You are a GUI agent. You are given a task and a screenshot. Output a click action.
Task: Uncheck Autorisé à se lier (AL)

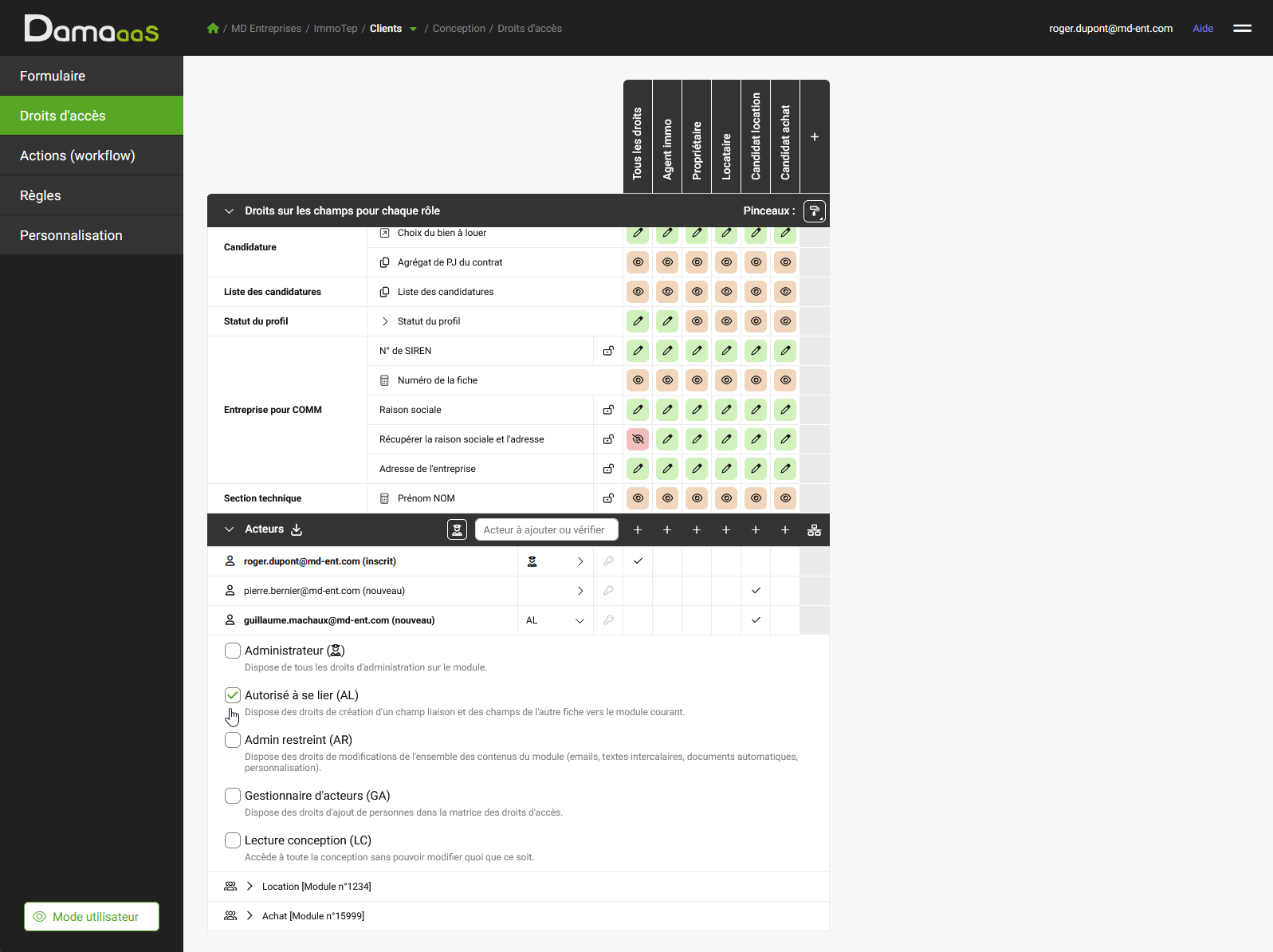coord(233,695)
